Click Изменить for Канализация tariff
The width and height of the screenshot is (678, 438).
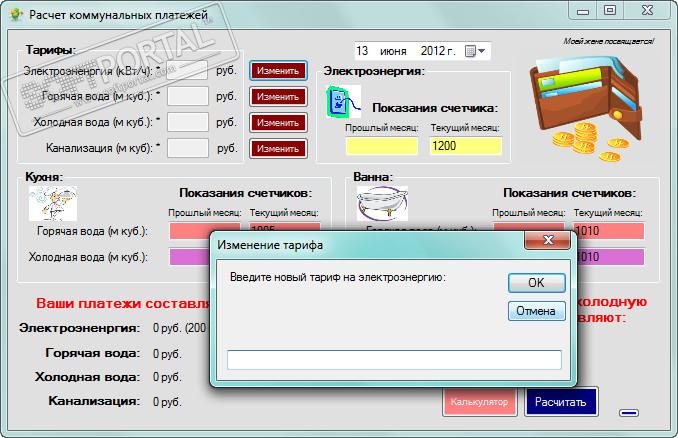pyautogui.click(x=278, y=149)
